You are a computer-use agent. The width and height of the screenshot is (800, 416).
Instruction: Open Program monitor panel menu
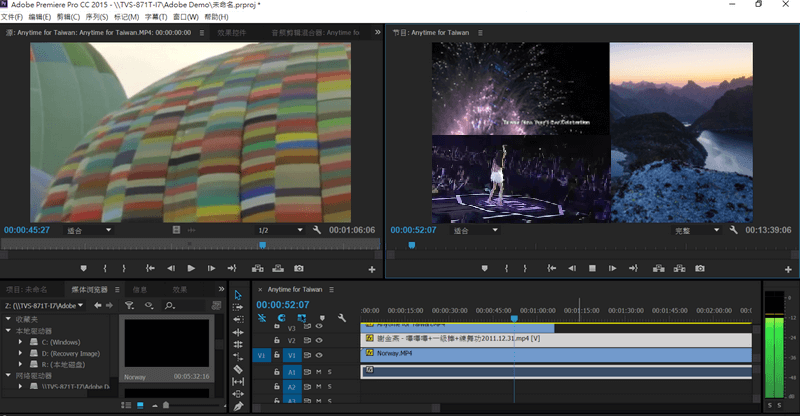pyautogui.click(x=480, y=32)
